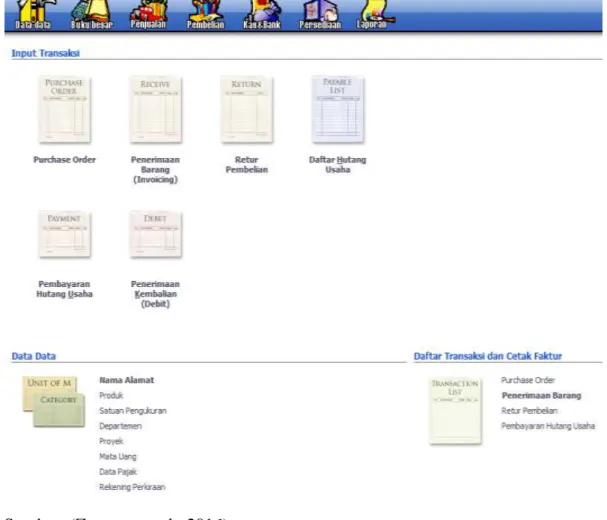Open Purchase Order label under Input Transaksi
This screenshot has width=607, height=520.
click(x=64, y=160)
